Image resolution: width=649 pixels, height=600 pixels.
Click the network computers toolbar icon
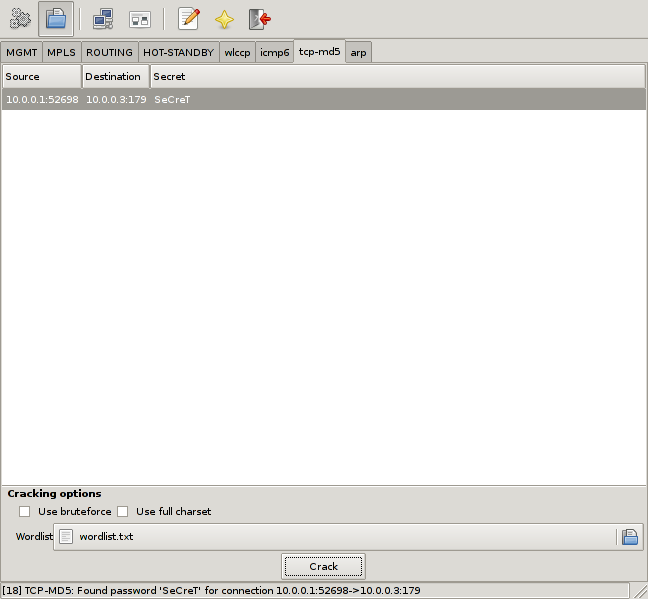pyautogui.click(x=103, y=19)
